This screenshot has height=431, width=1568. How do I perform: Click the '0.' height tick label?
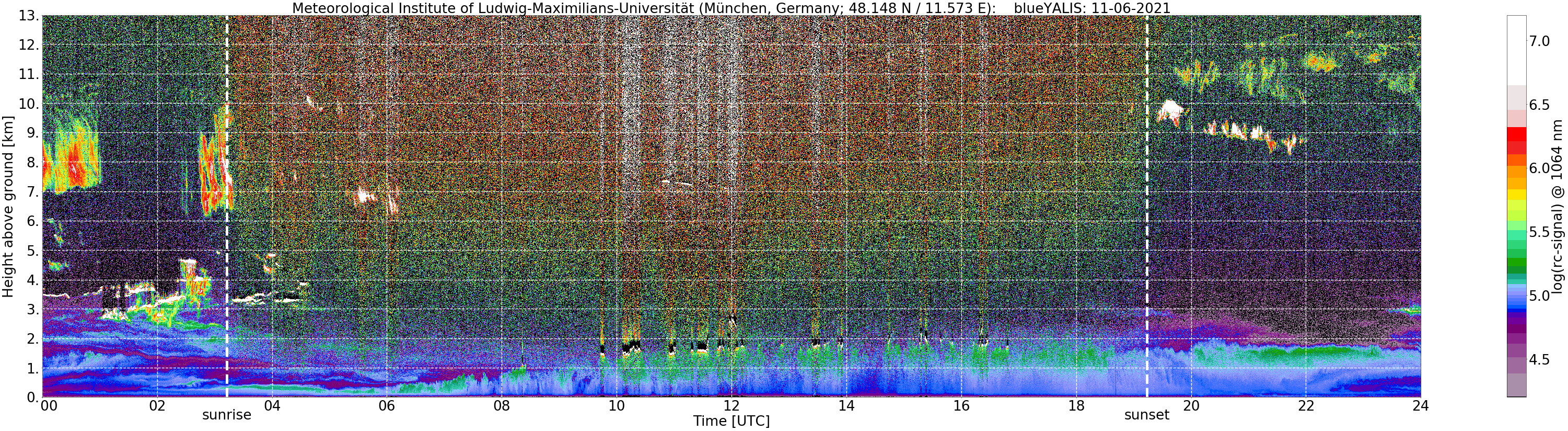coord(33,398)
